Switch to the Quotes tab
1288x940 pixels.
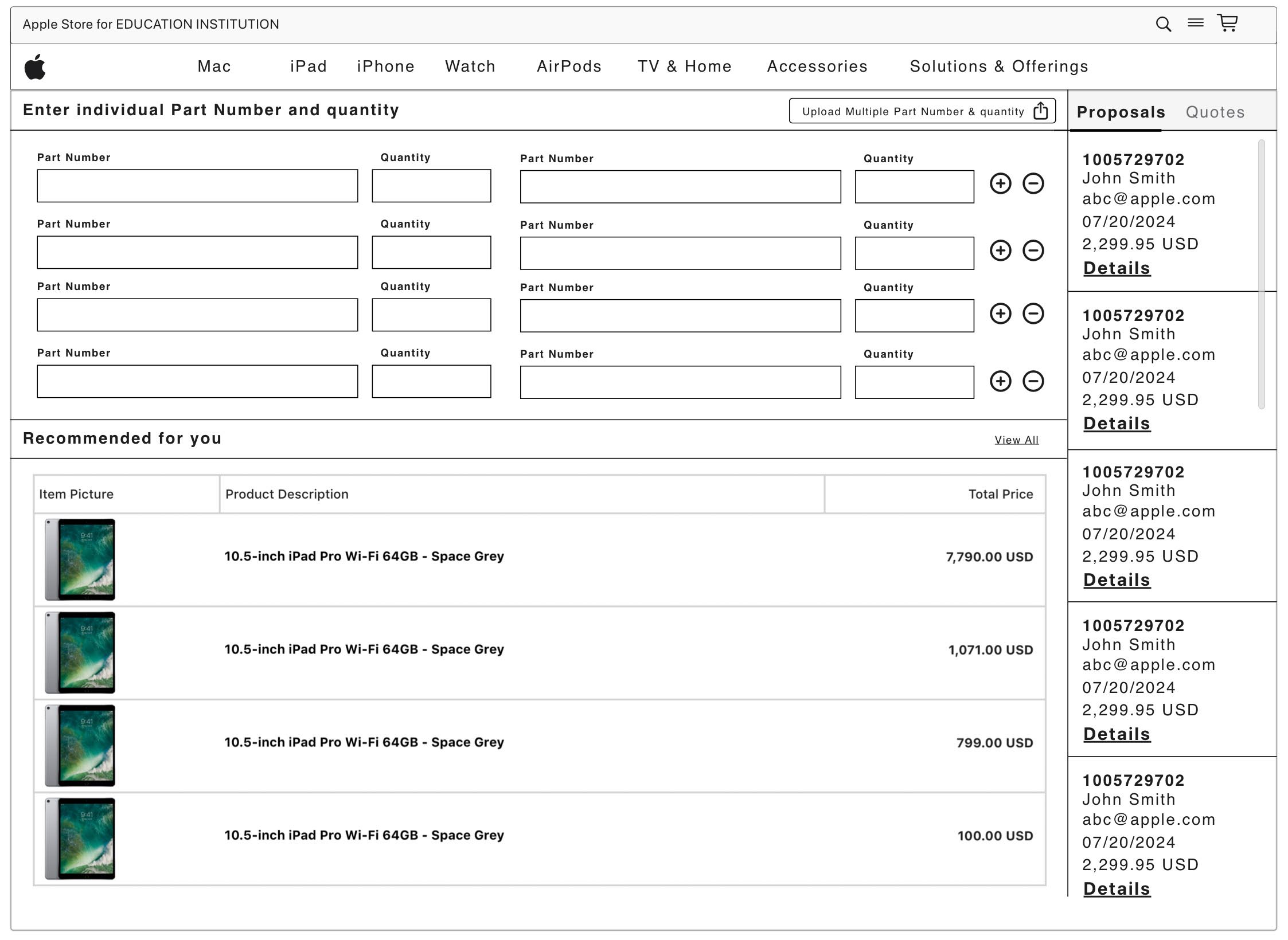[1215, 112]
